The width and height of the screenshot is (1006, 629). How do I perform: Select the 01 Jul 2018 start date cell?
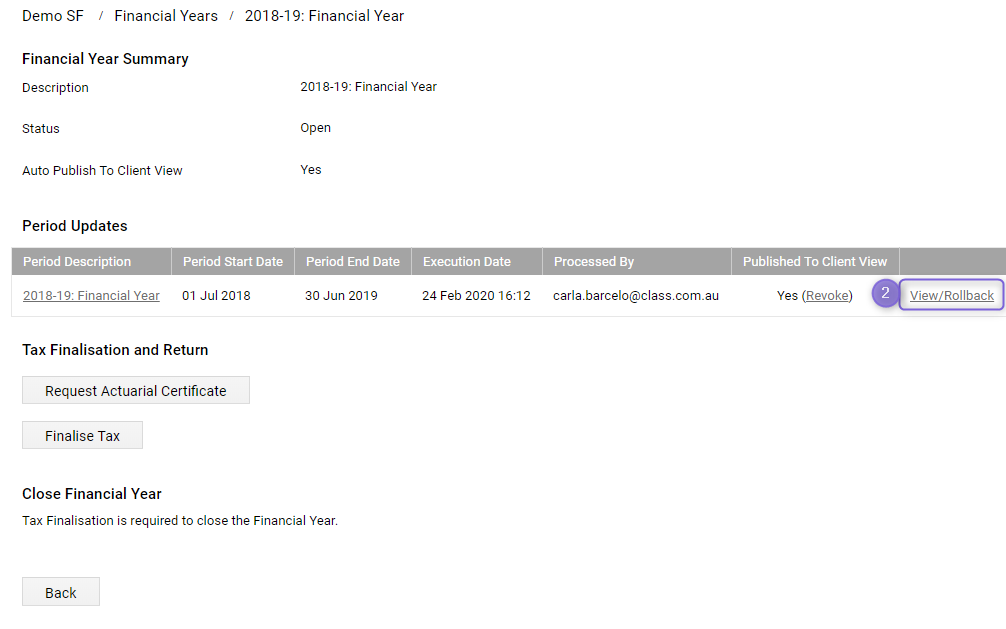[x=216, y=296]
